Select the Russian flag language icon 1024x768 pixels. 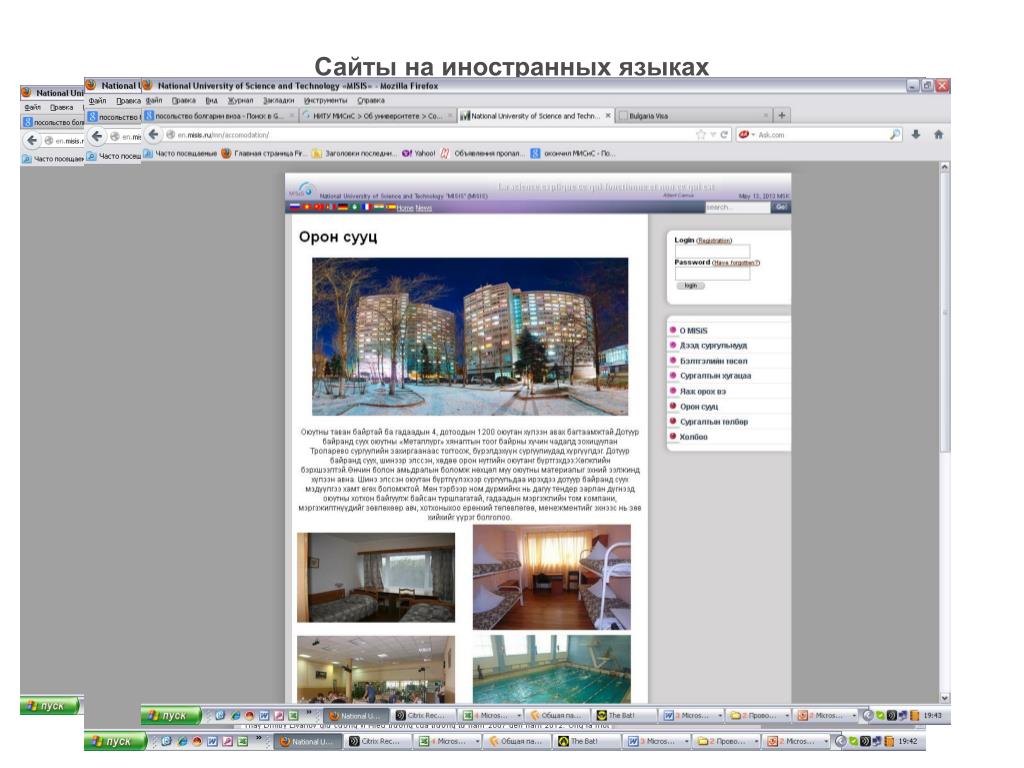(294, 208)
